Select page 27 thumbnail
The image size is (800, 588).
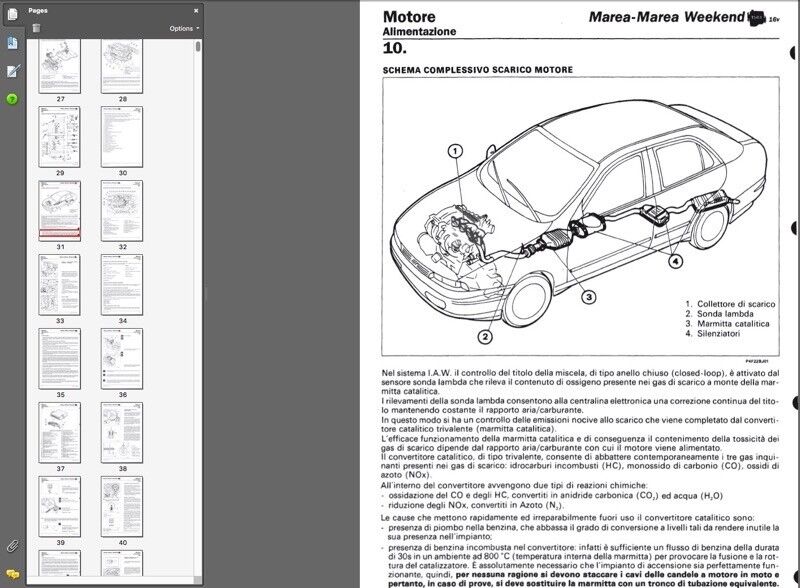[x=60, y=66]
